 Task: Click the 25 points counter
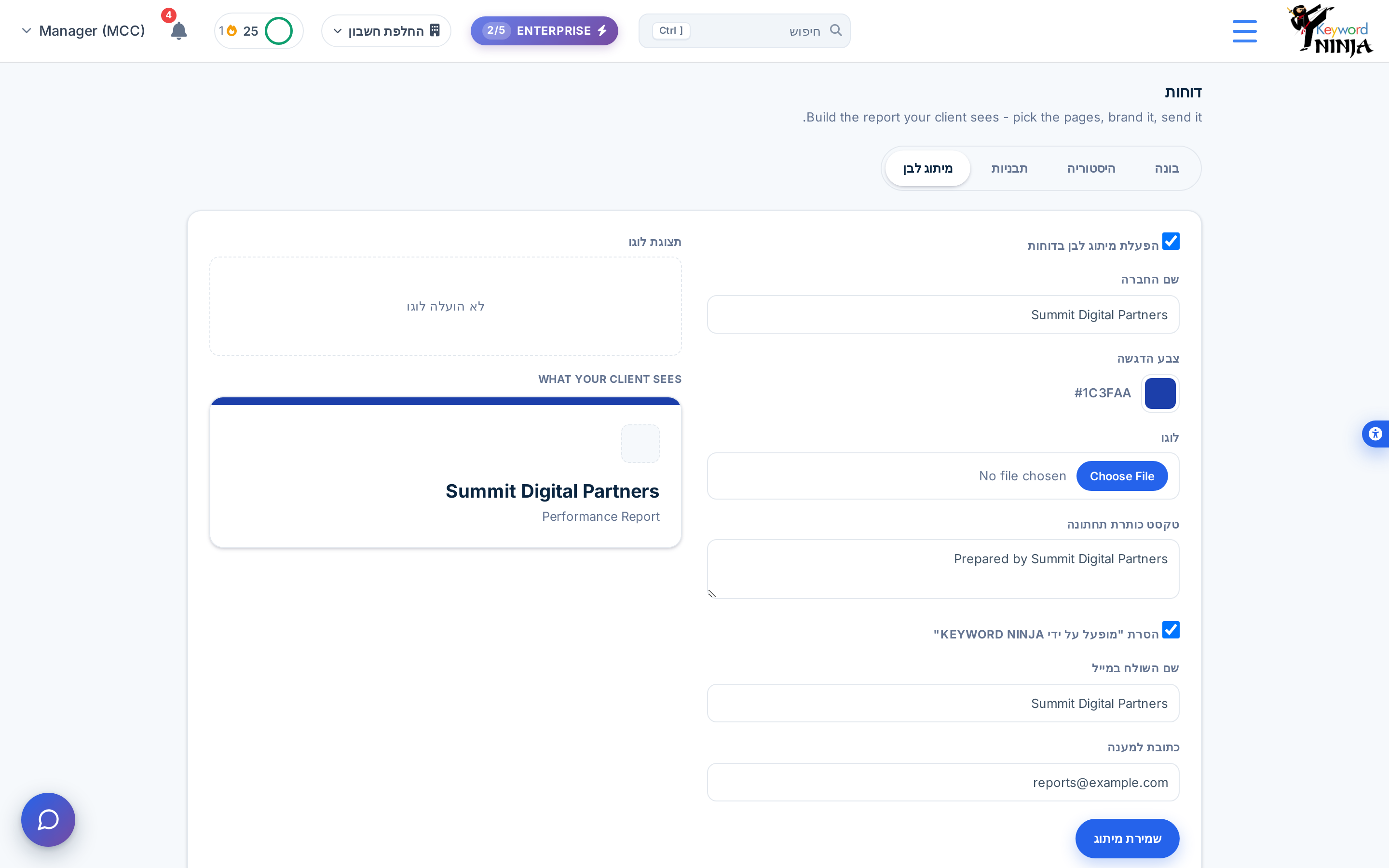pos(251,31)
